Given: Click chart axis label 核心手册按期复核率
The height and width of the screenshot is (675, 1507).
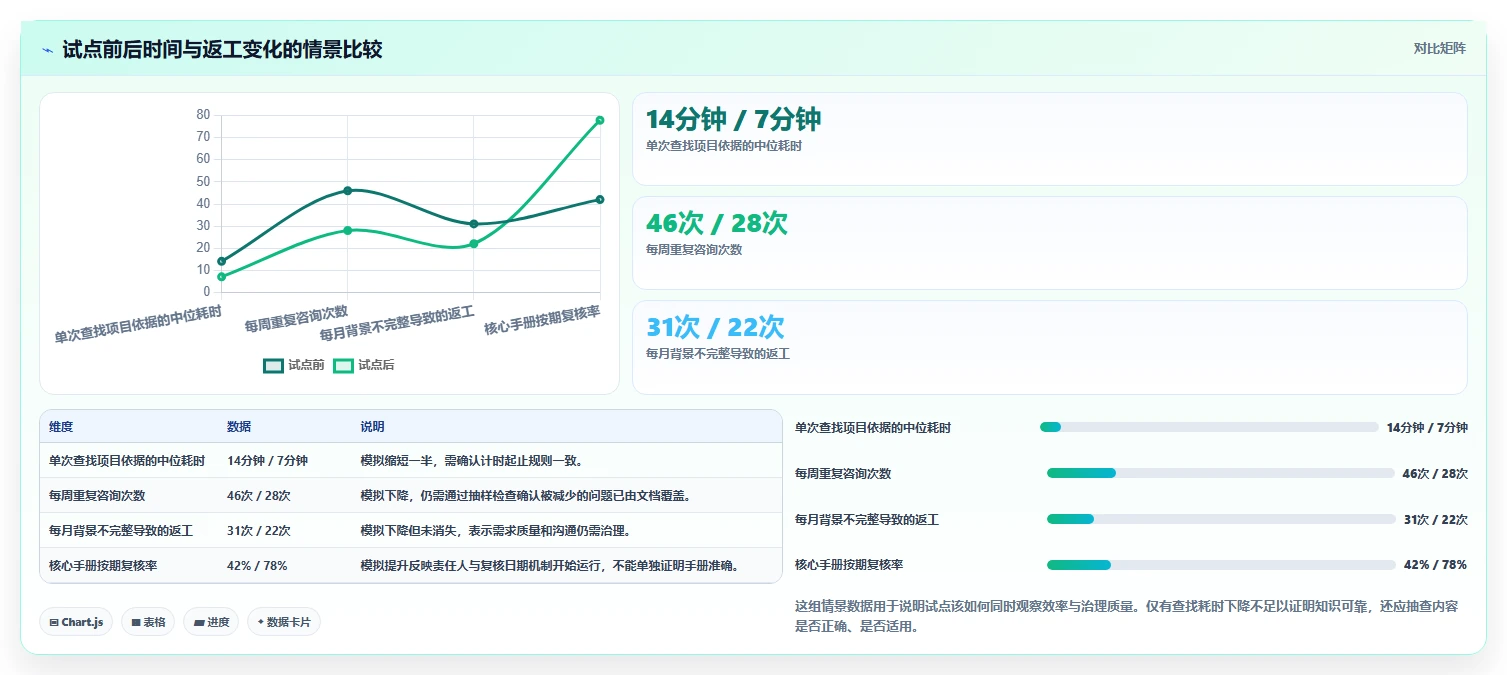Looking at the screenshot, I should [x=543, y=320].
